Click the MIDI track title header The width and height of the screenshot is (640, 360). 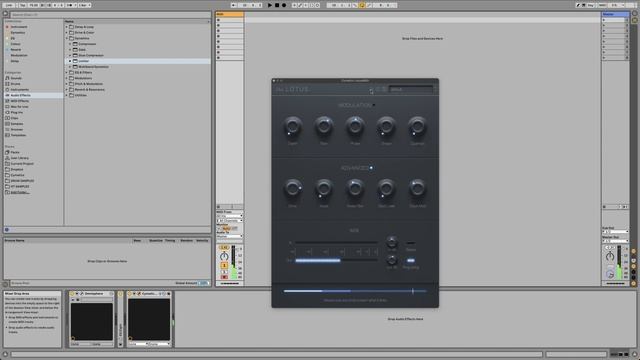[229, 14]
